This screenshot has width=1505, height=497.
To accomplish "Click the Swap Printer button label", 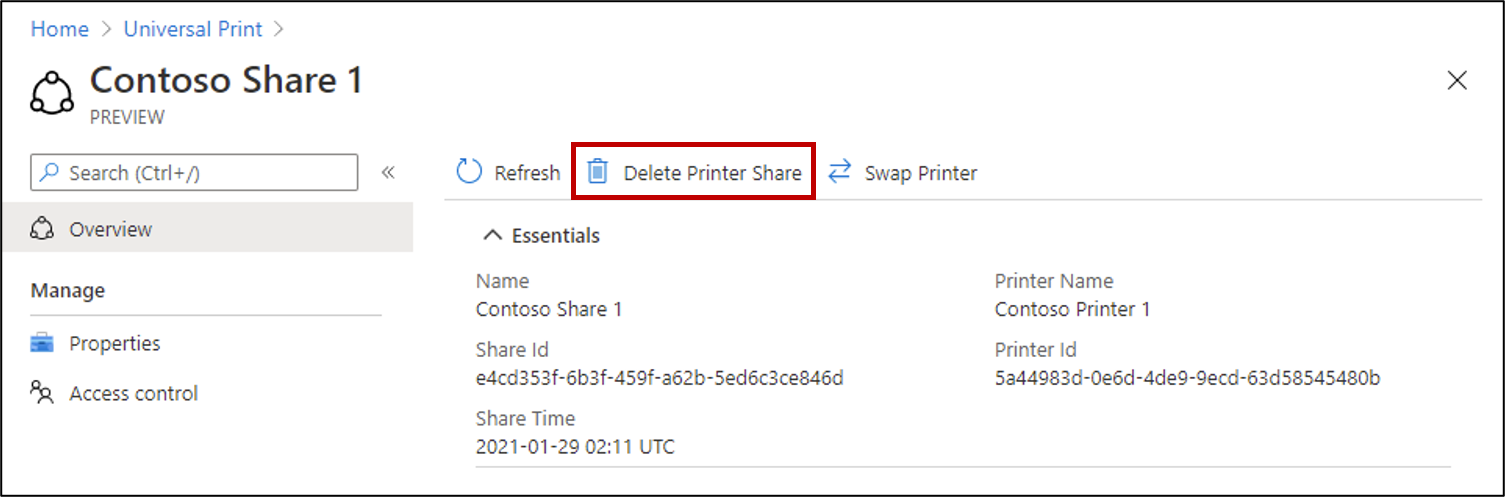I will [x=921, y=173].
